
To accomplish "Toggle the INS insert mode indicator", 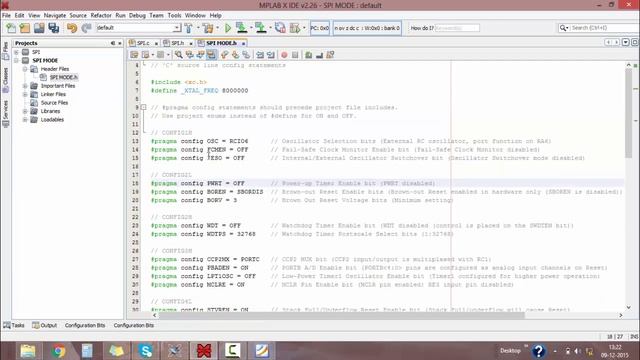I will pyautogui.click(x=634, y=337).
